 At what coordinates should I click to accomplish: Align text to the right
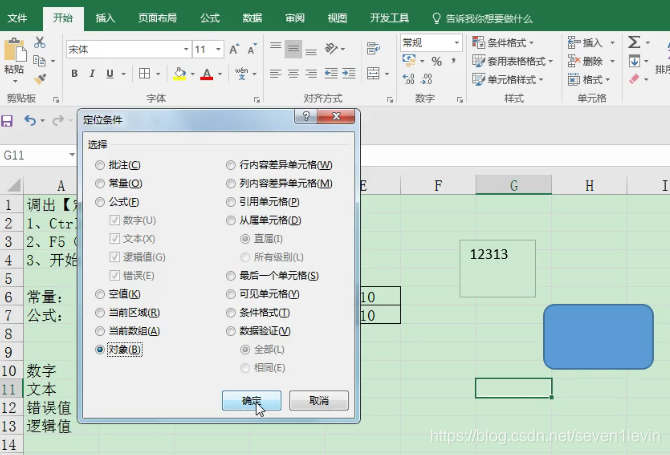point(311,73)
